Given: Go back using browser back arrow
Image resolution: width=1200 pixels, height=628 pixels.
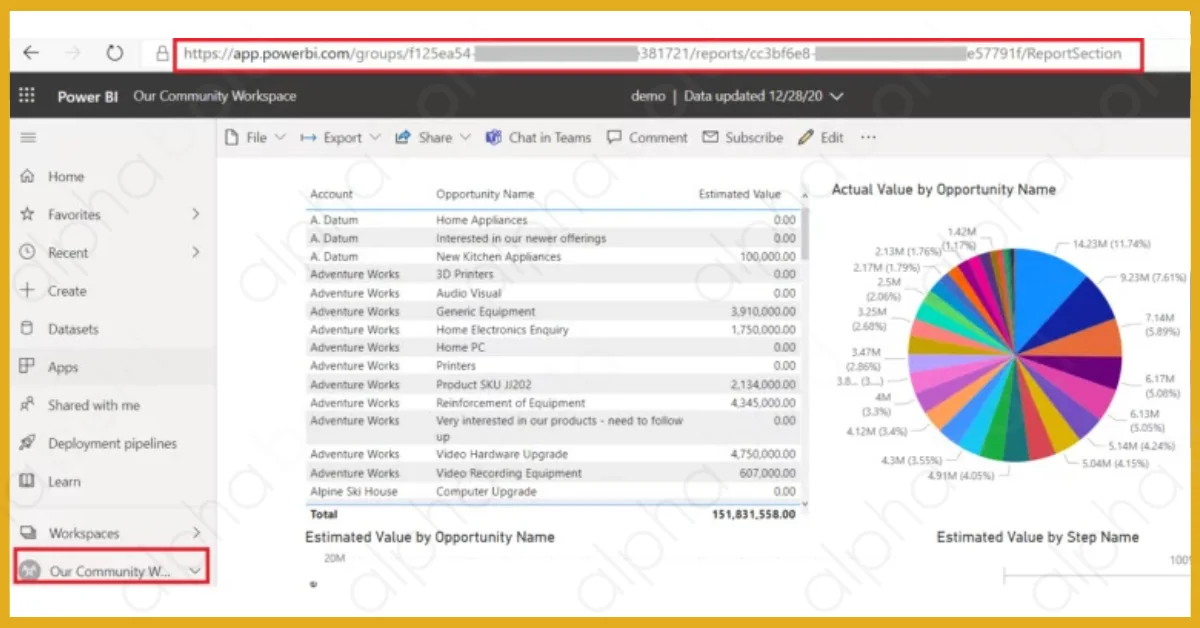Looking at the screenshot, I should point(31,54).
